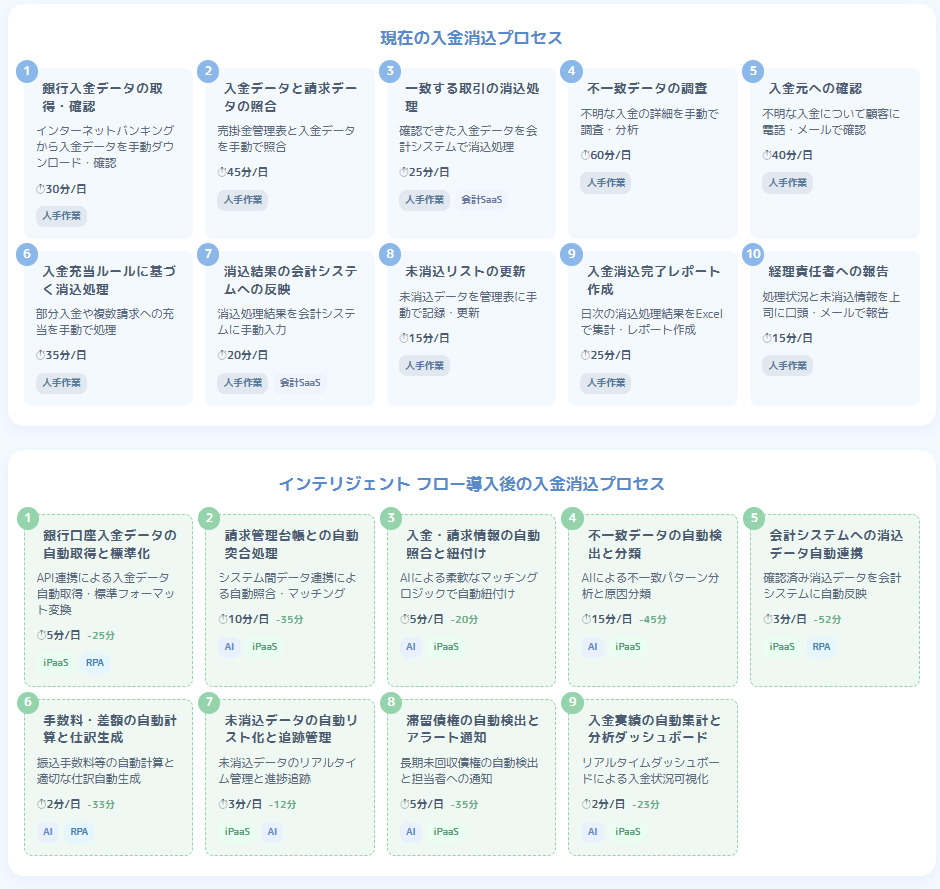940x889 pixels.
Task: Select the blue step 7 badge
Action: click(x=208, y=254)
